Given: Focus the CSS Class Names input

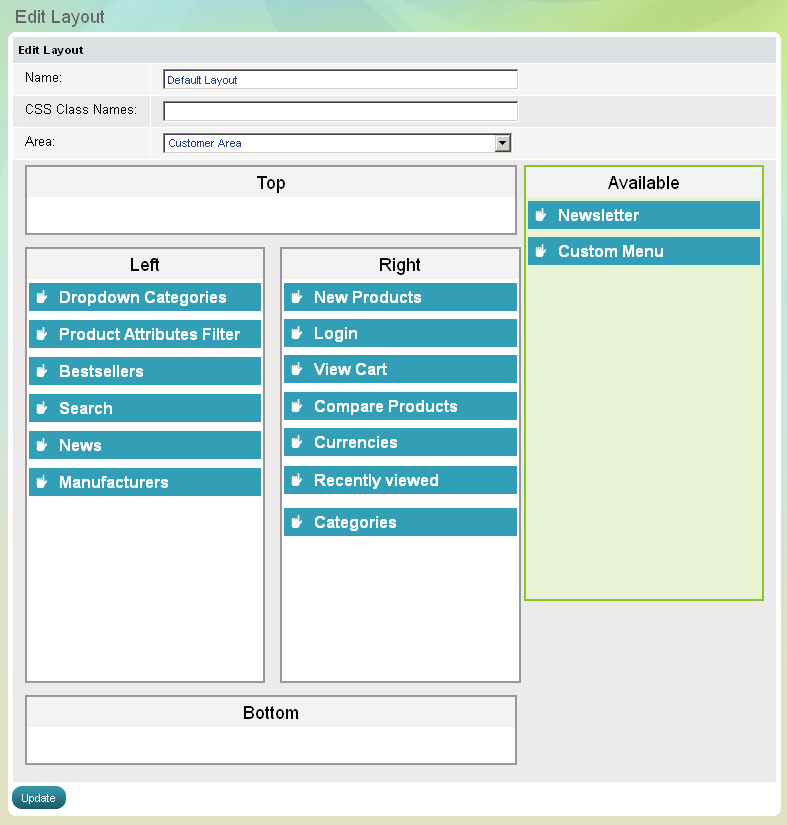Looking at the screenshot, I should click(340, 111).
